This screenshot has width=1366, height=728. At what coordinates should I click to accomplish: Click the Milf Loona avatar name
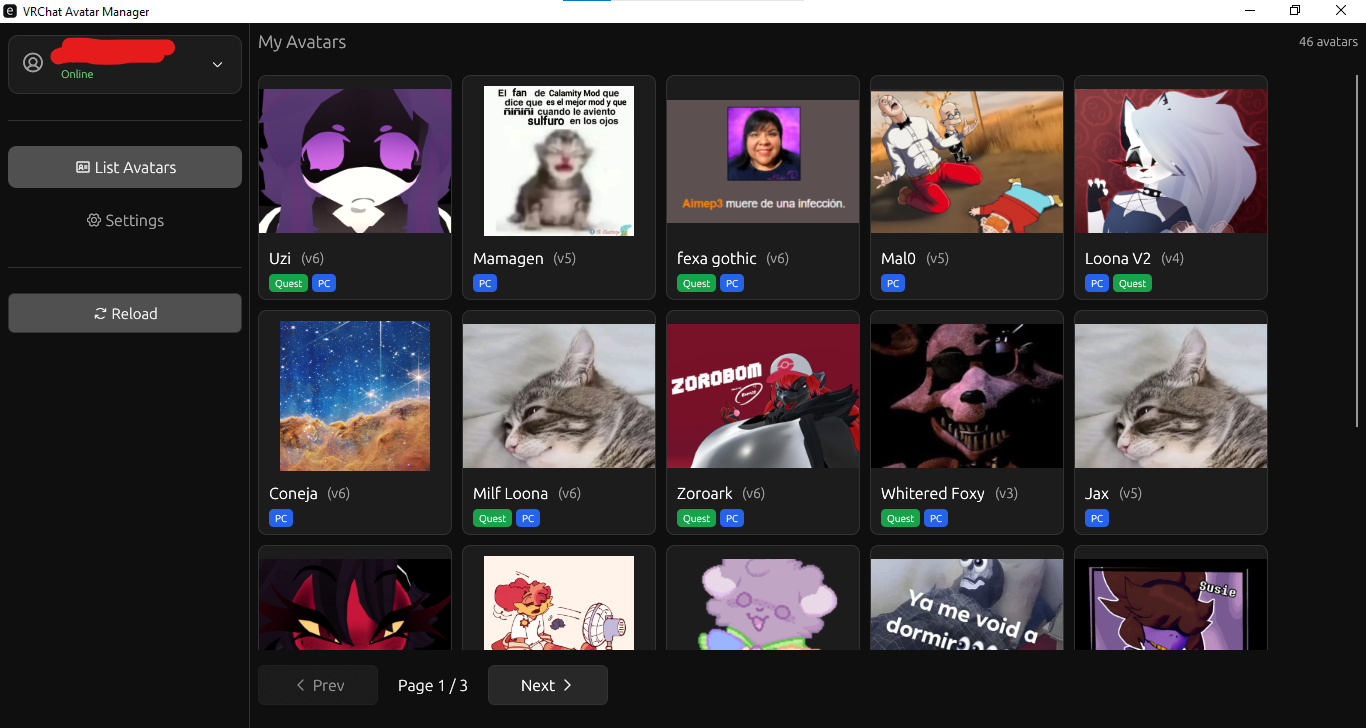[x=510, y=493]
